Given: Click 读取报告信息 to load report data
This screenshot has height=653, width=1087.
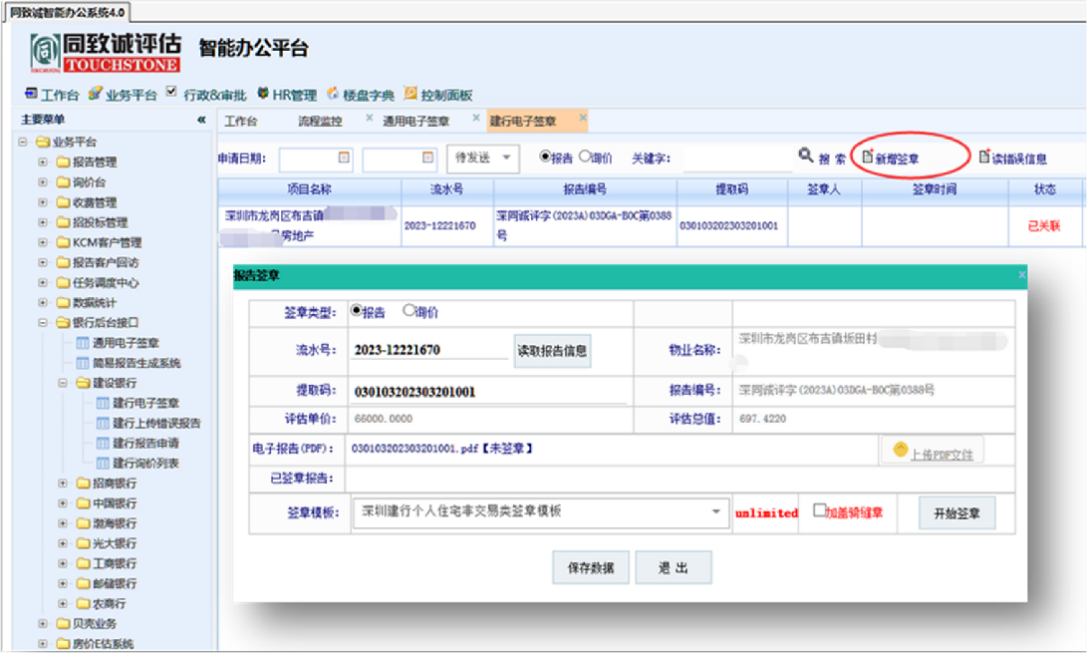Looking at the screenshot, I should click(x=554, y=350).
